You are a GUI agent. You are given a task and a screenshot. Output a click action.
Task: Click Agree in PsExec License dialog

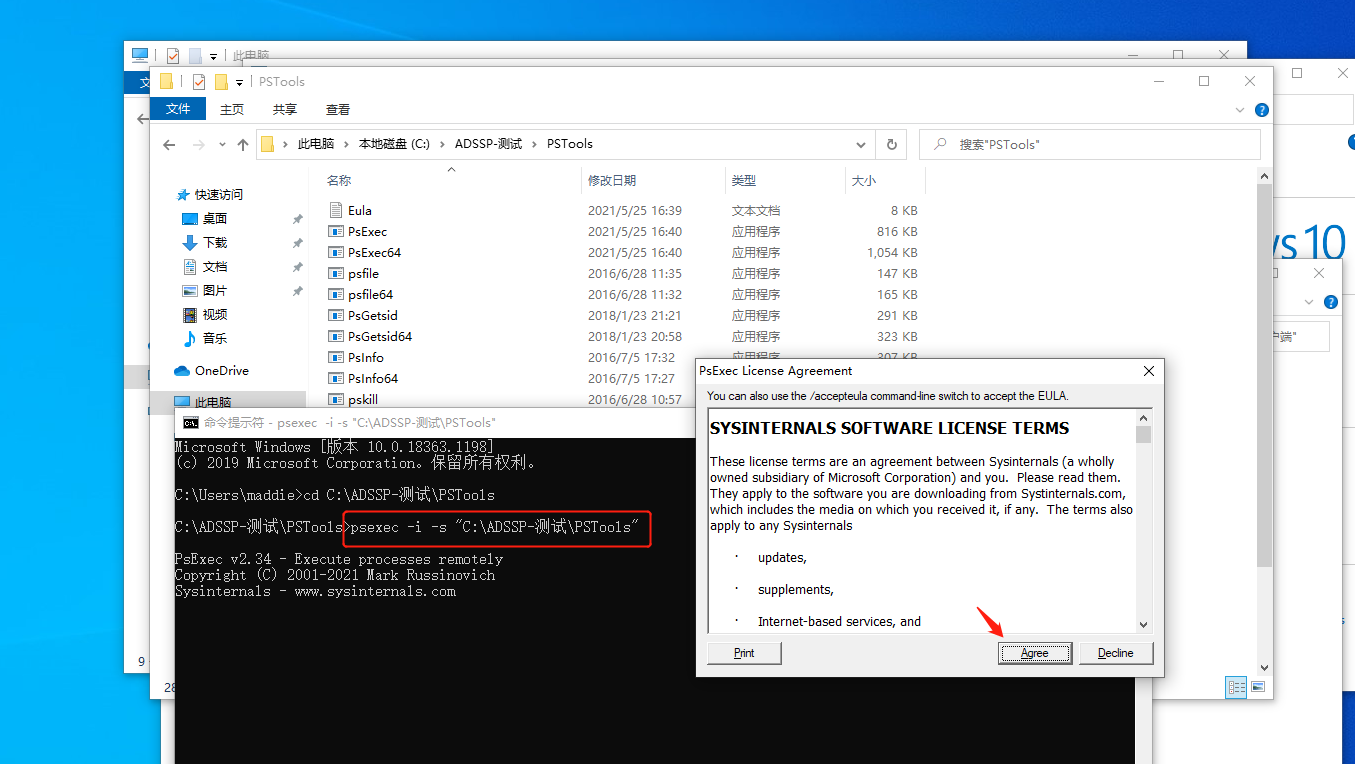1035,653
